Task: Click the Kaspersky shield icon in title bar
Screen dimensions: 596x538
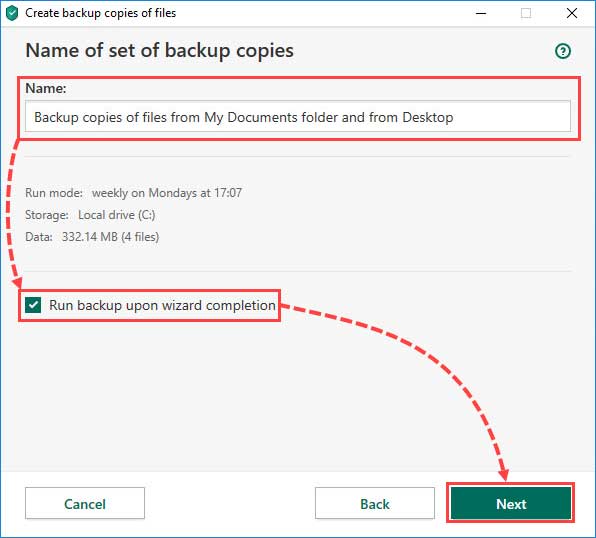Action: click(12, 13)
